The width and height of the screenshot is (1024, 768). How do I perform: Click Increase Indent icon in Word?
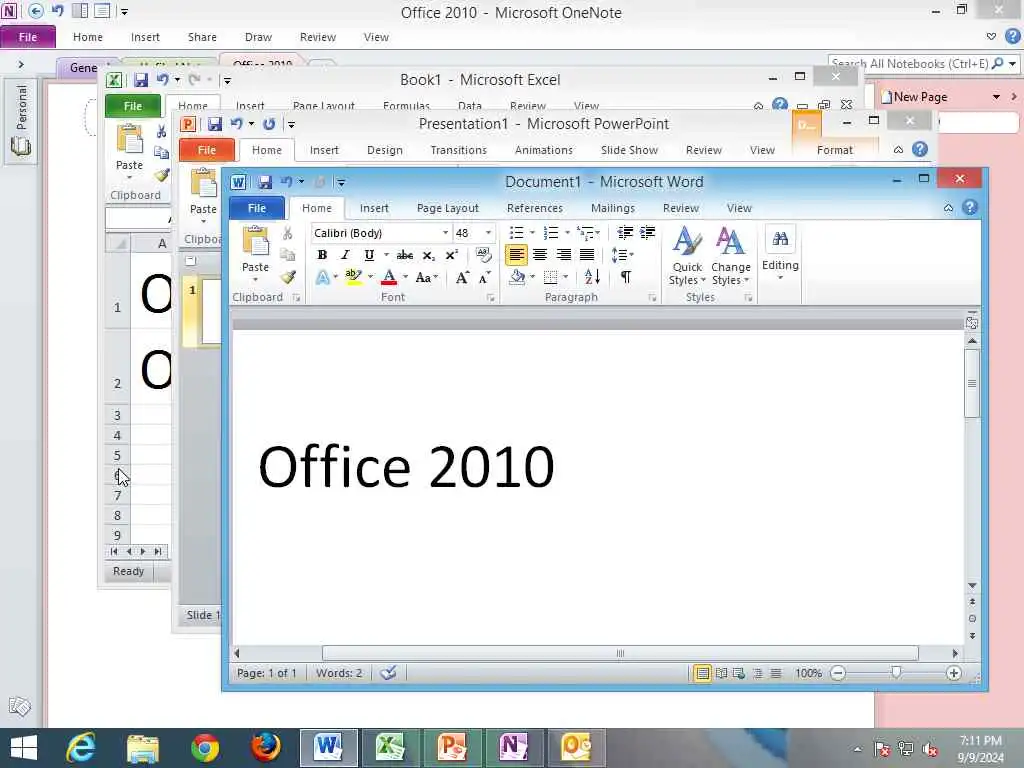point(648,232)
